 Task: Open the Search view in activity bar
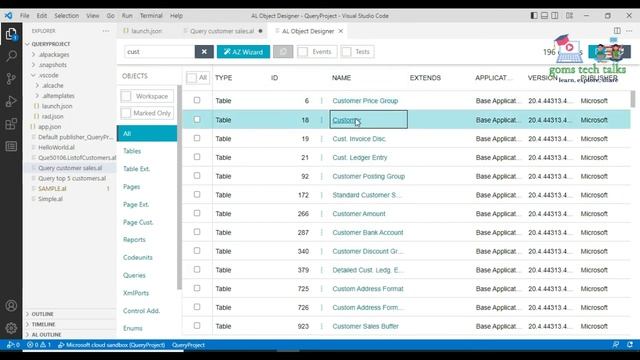[11, 56]
